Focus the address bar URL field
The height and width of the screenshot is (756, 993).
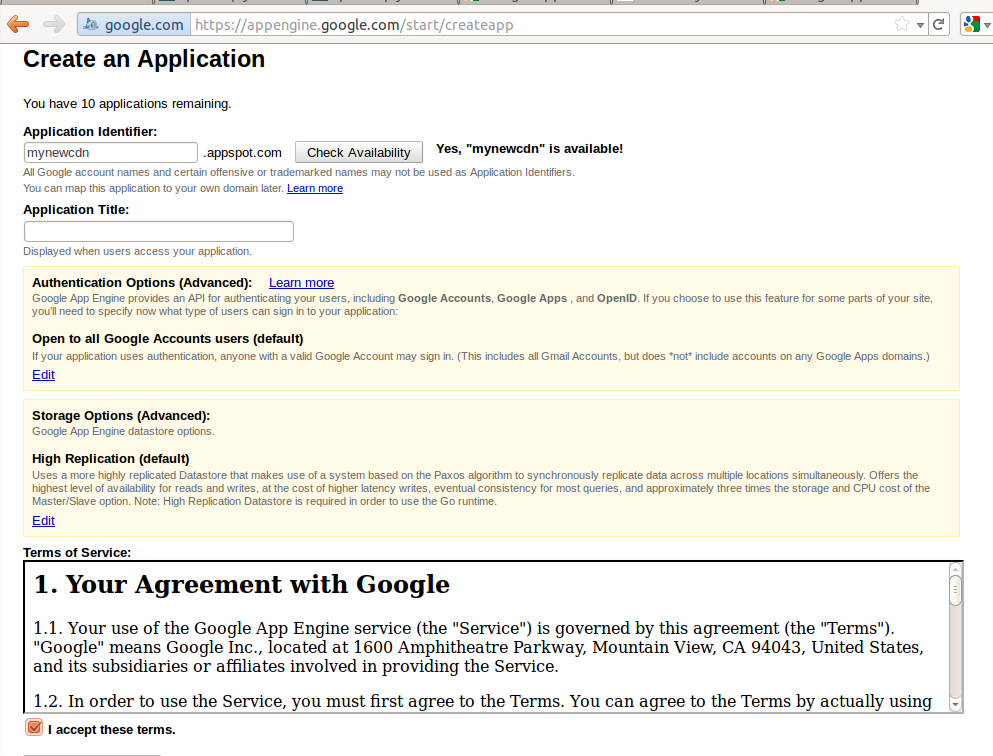pos(538,25)
